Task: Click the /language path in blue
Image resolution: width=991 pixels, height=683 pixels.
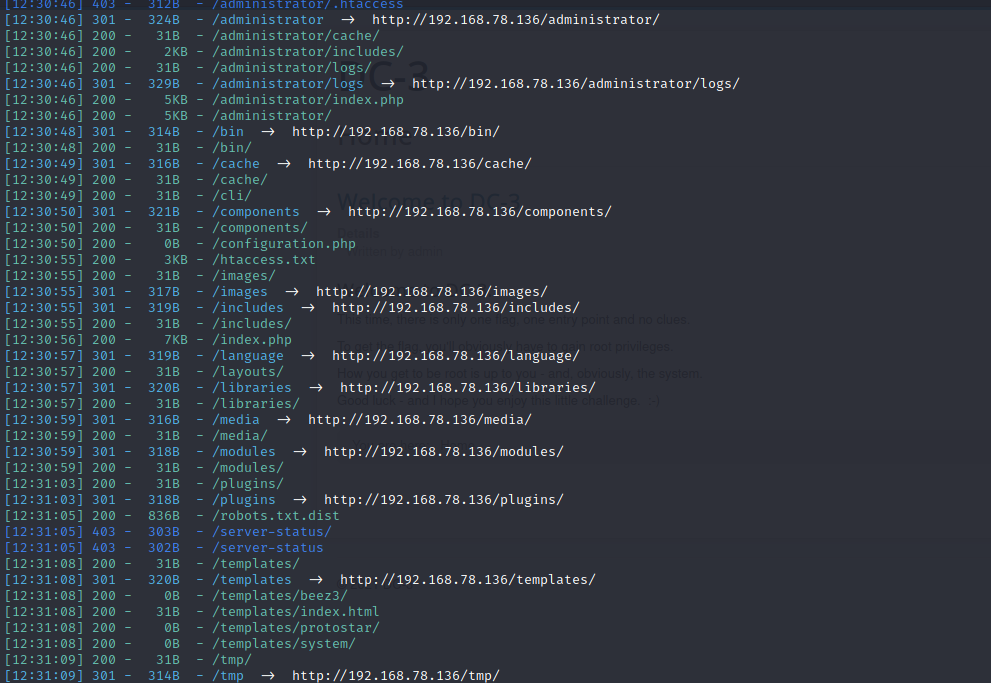Action: (x=248, y=356)
